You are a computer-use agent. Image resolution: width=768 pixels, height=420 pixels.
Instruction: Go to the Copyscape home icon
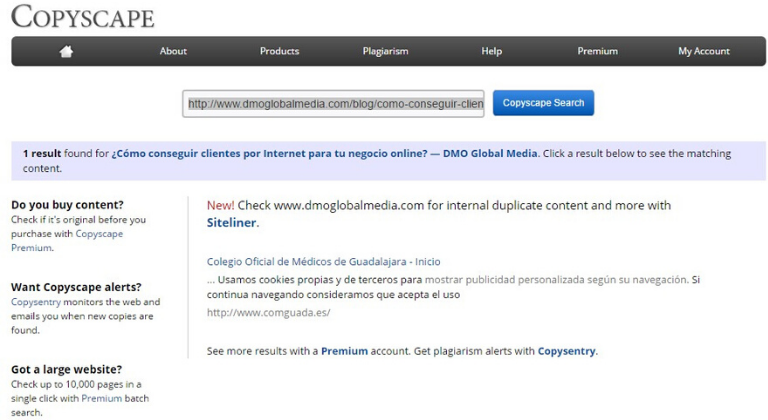[x=66, y=51]
